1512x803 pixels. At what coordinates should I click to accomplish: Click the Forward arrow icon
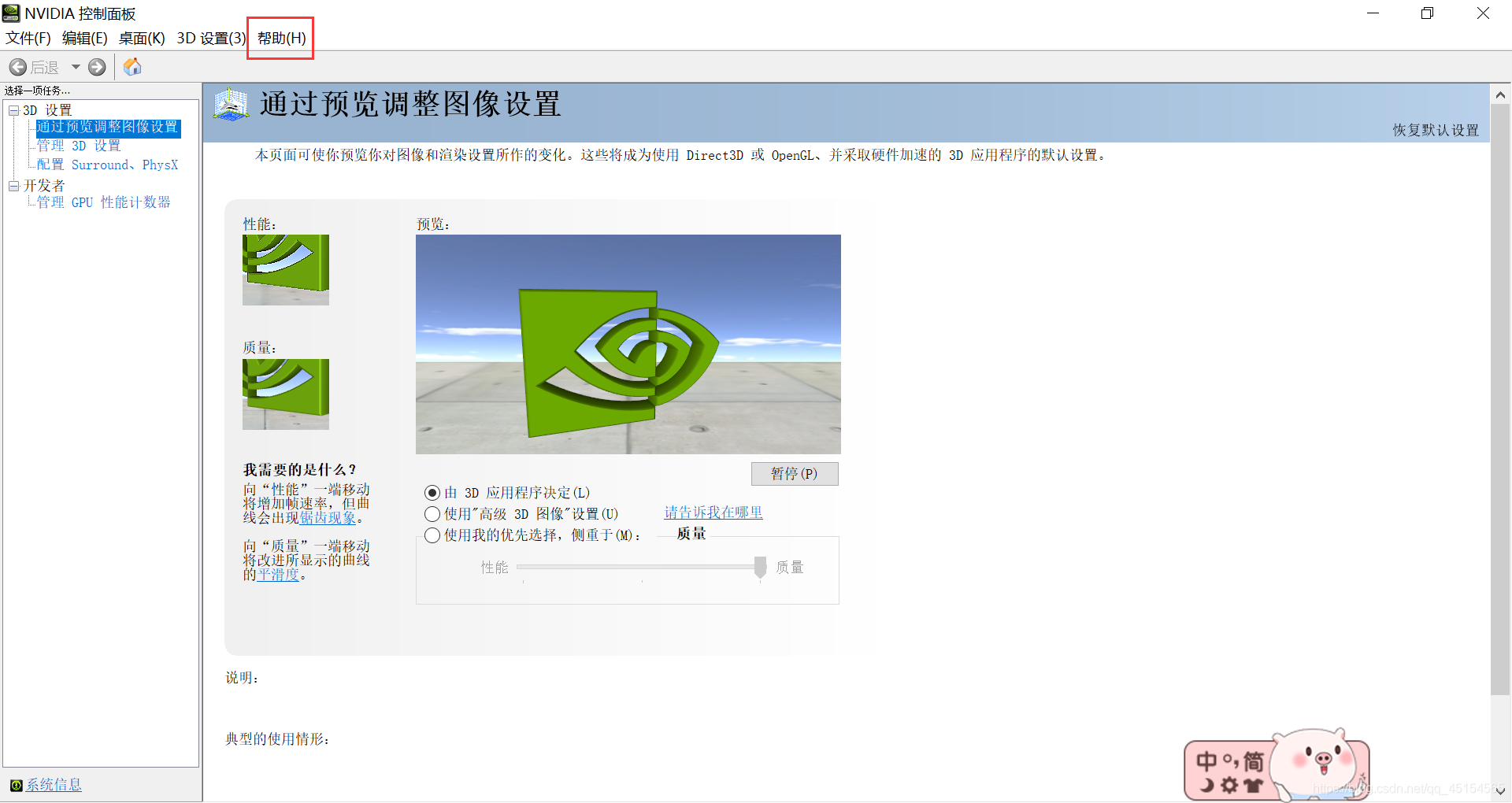pos(97,67)
